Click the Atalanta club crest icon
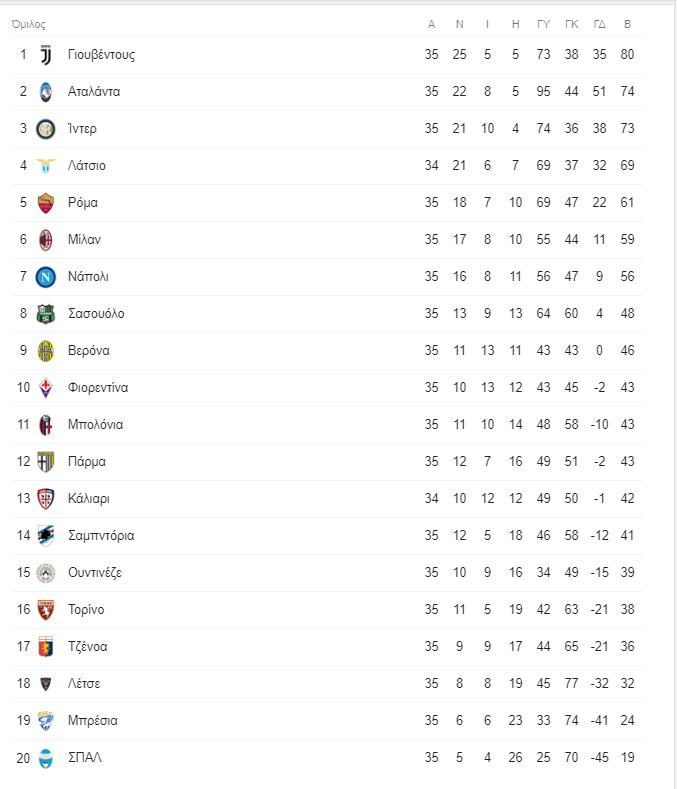The image size is (677, 789). pyautogui.click(x=45, y=92)
